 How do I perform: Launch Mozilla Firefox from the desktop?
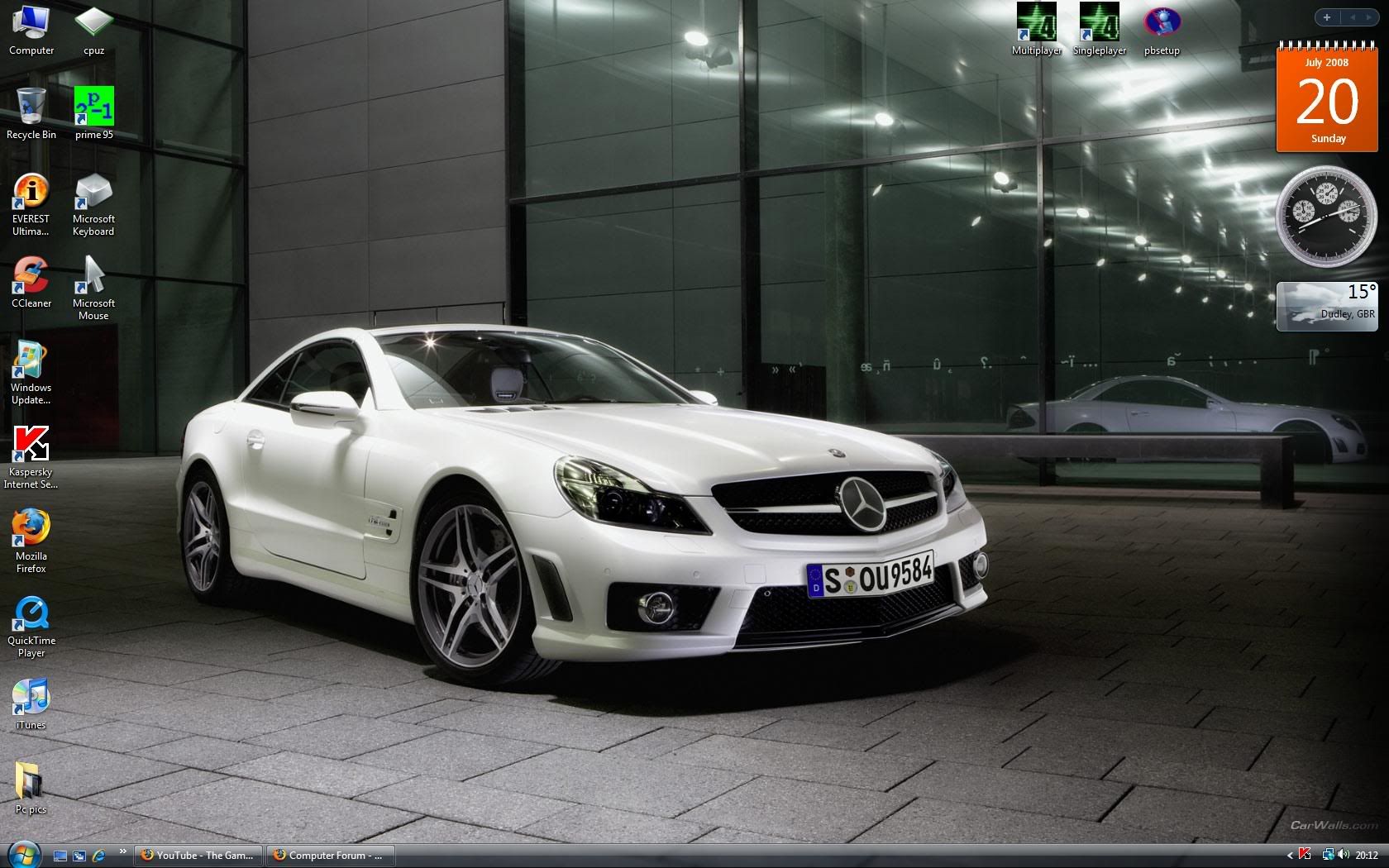(31, 541)
